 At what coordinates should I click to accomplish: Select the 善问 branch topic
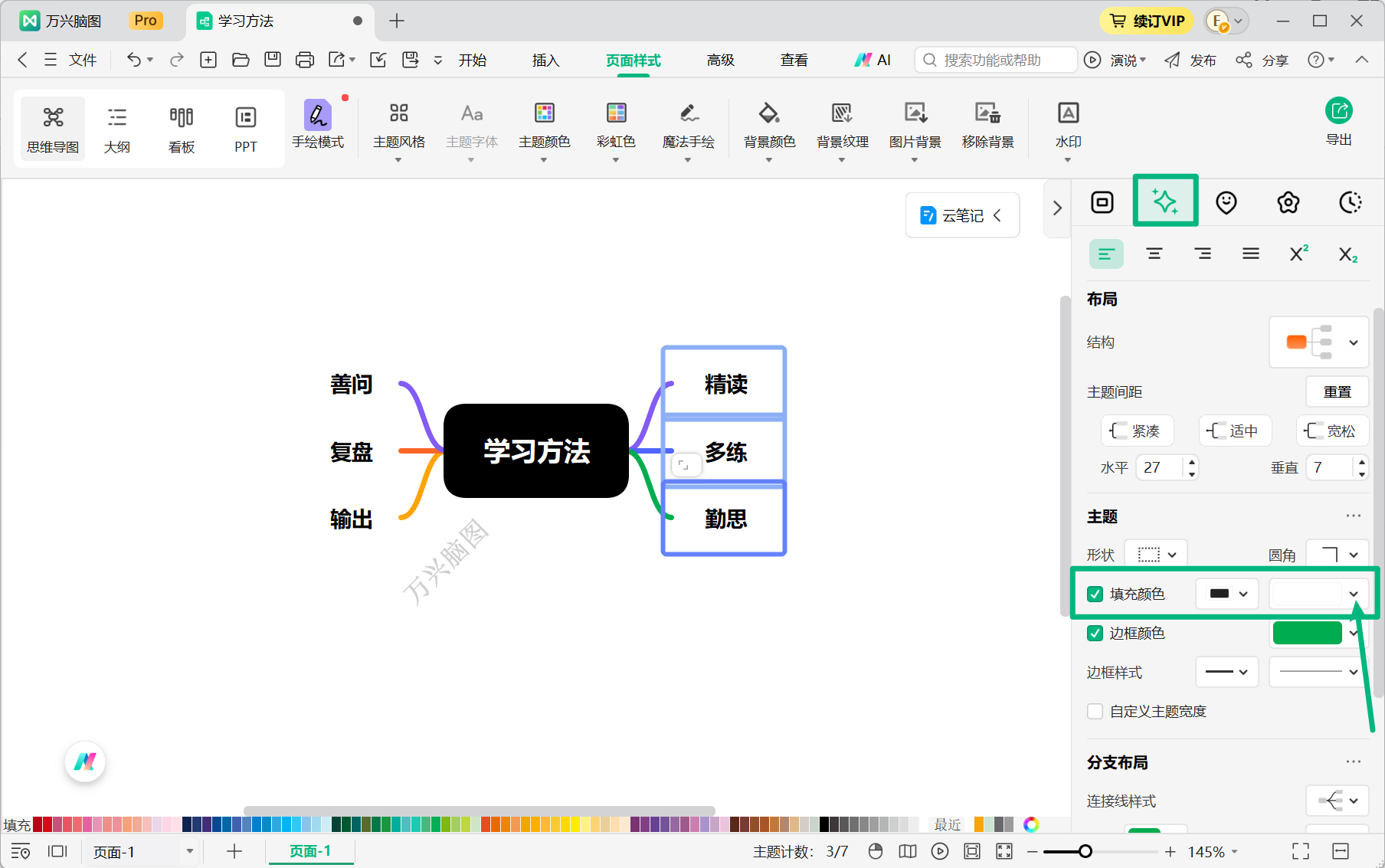[352, 384]
